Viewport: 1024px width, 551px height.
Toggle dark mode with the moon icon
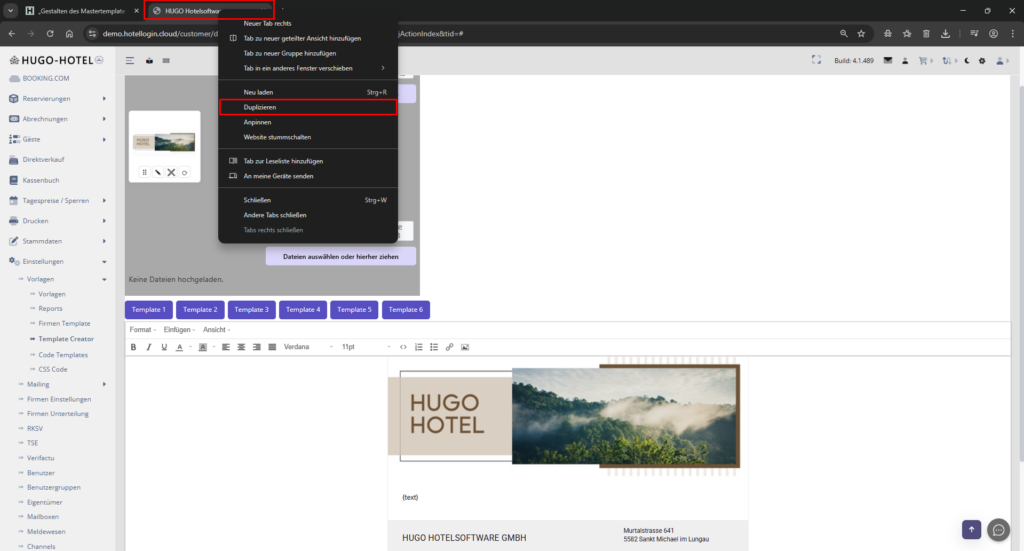coord(966,61)
